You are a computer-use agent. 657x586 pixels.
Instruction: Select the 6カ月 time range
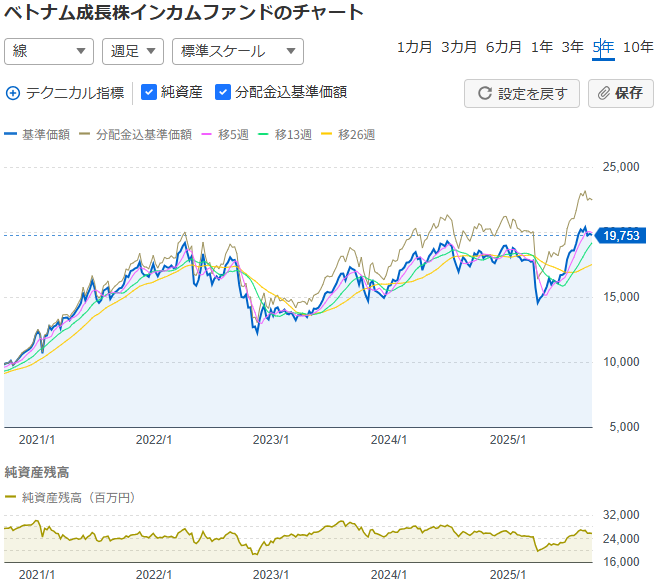pyautogui.click(x=504, y=47)
